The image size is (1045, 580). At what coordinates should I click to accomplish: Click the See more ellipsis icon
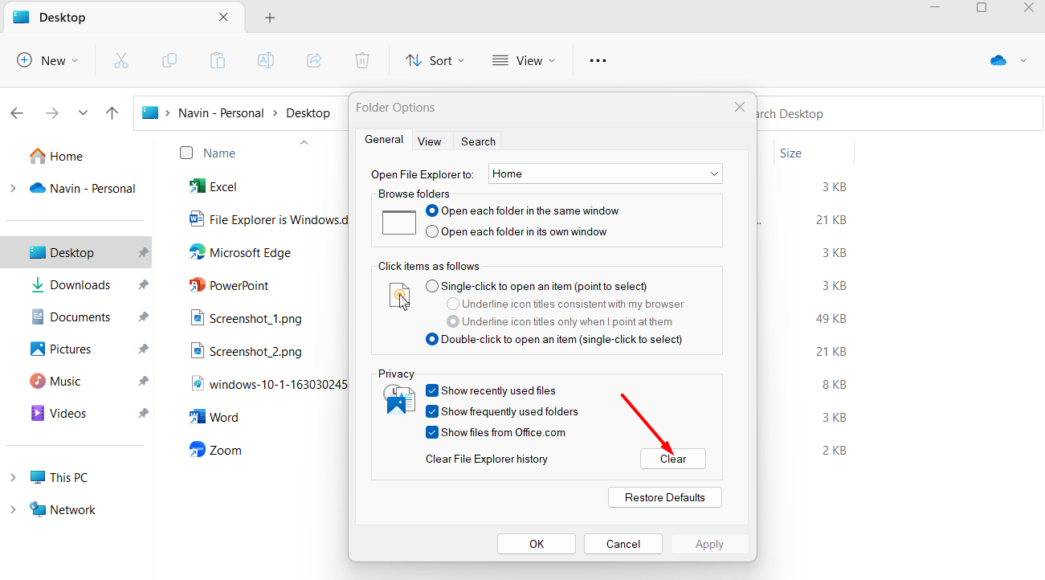pyautogui.click(x=597, y=60)
